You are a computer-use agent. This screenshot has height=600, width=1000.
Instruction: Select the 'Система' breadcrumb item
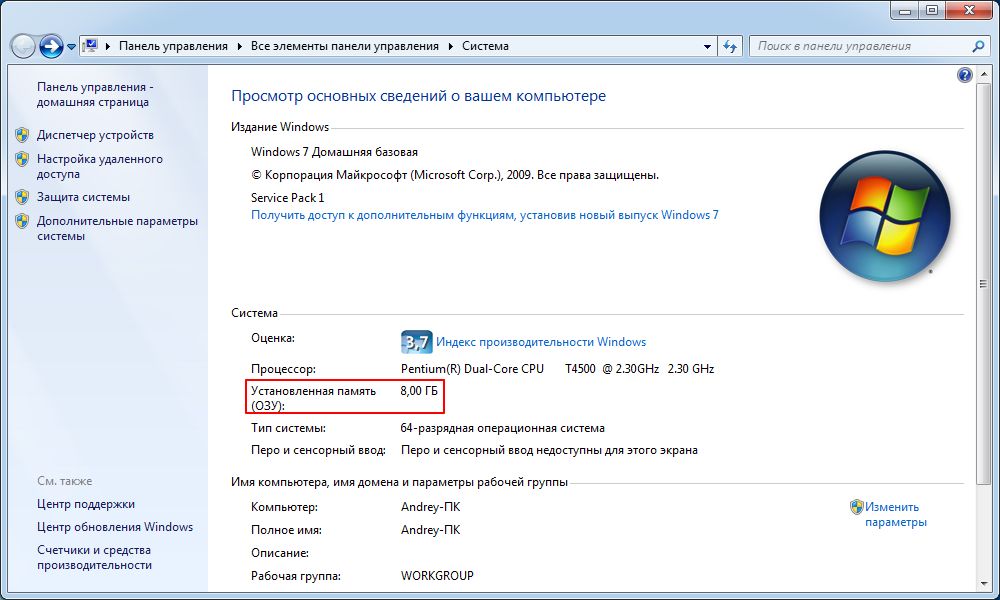pyautogui.click(x=485, y=46)
